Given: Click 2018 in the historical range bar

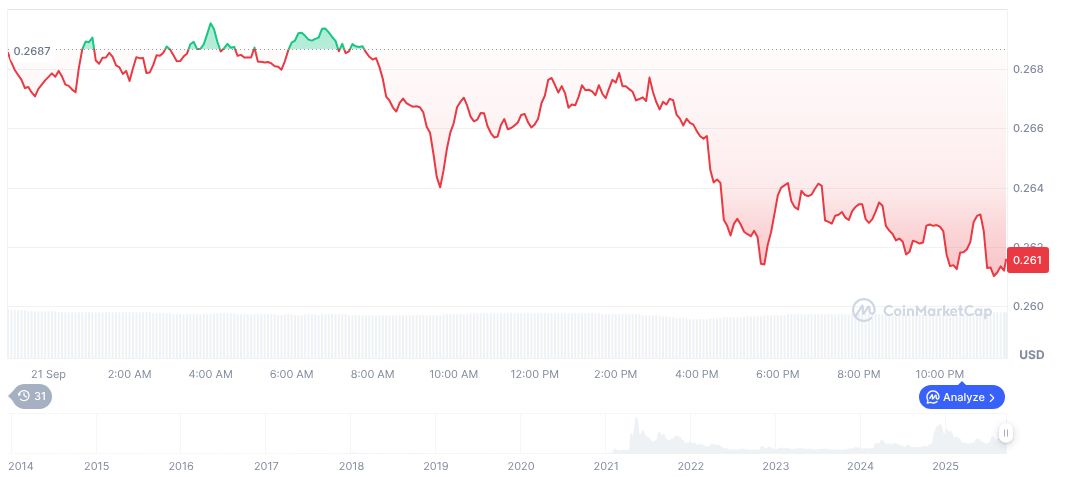Looking at the screenshot, I should 351,466.
